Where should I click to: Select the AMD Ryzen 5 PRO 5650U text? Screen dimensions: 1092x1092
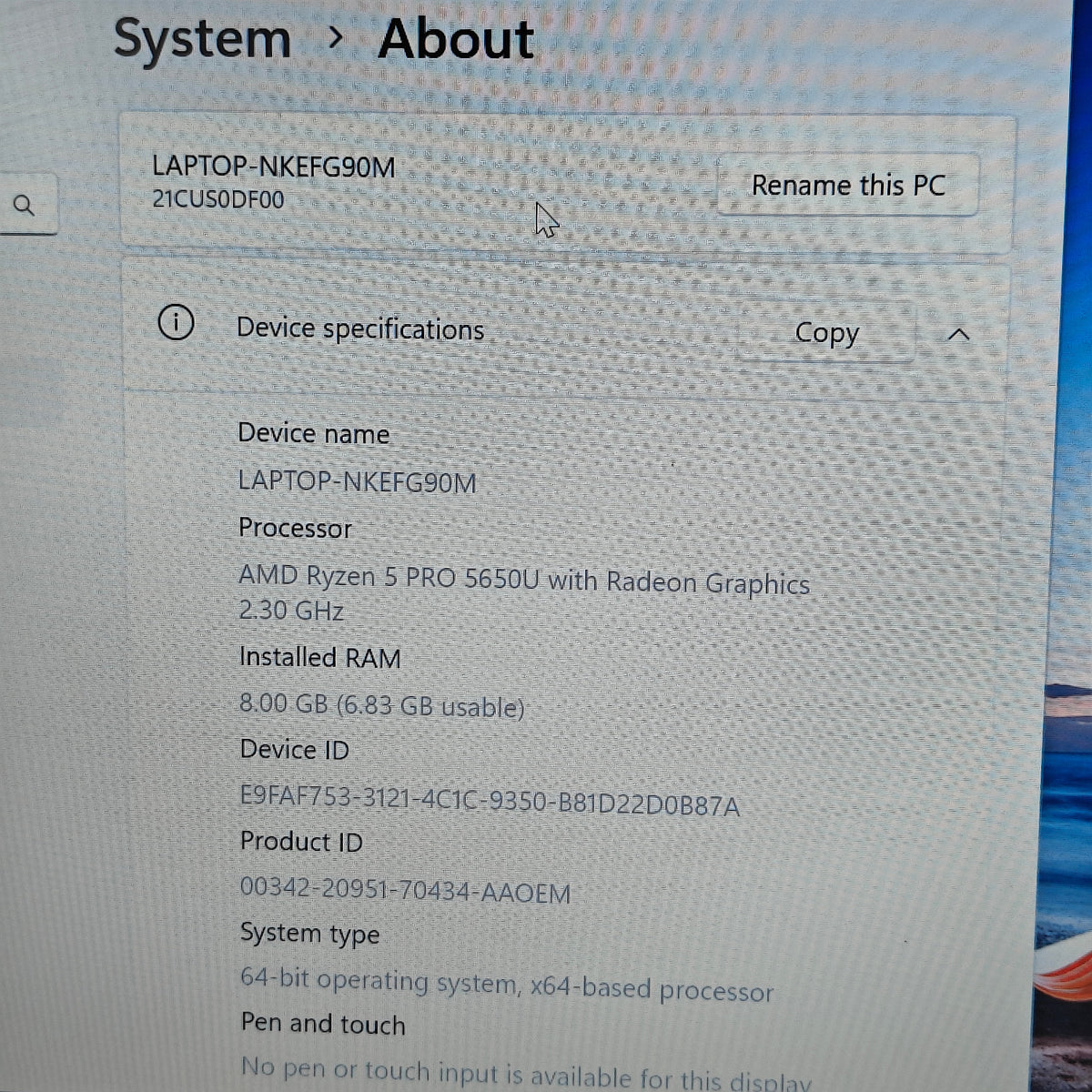(x=389, y=577)
